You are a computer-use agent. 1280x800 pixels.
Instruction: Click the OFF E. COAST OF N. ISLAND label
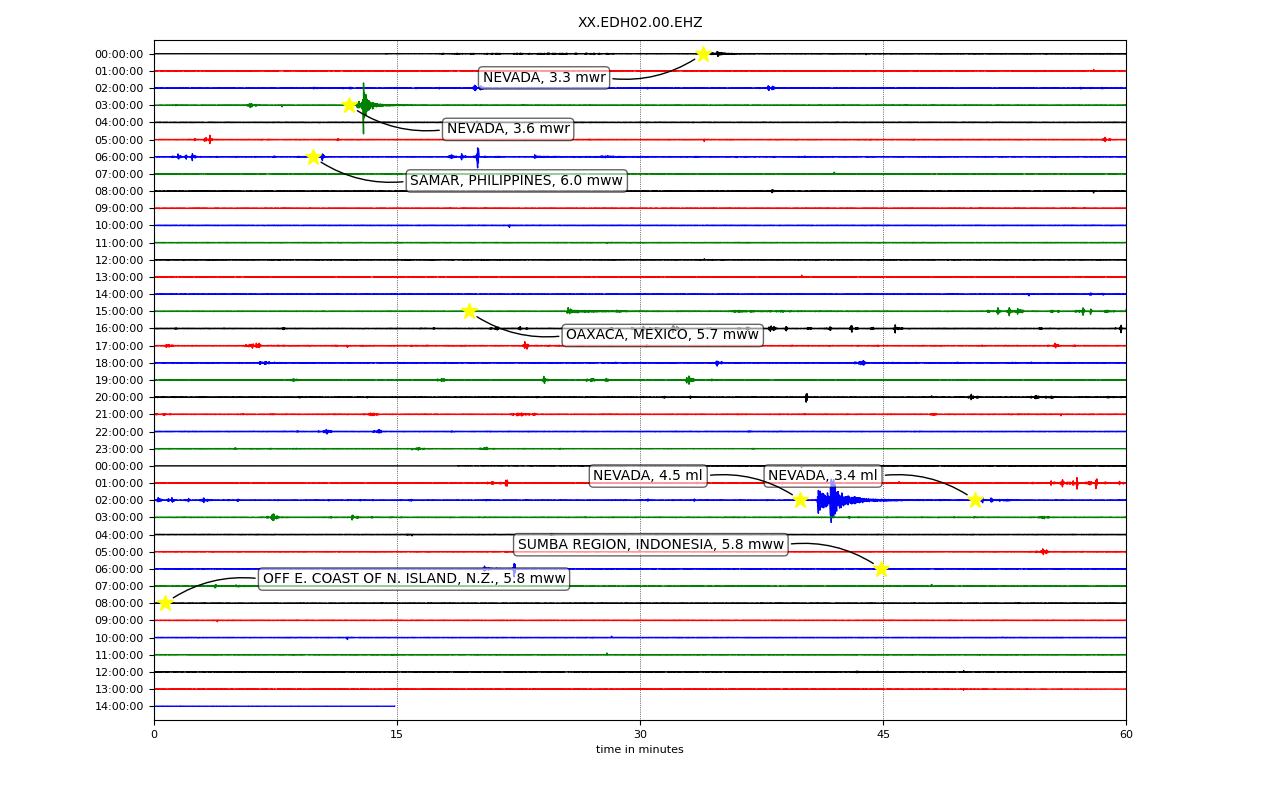point(414,579)
